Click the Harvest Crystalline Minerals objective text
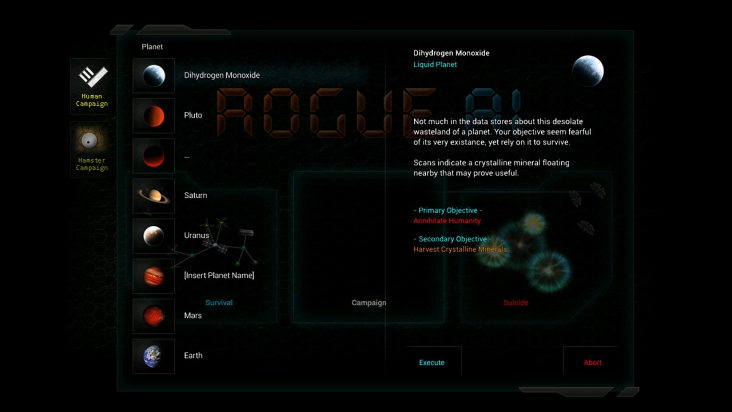The height and width of the screenshot is (412, 732). coord(460,250)
